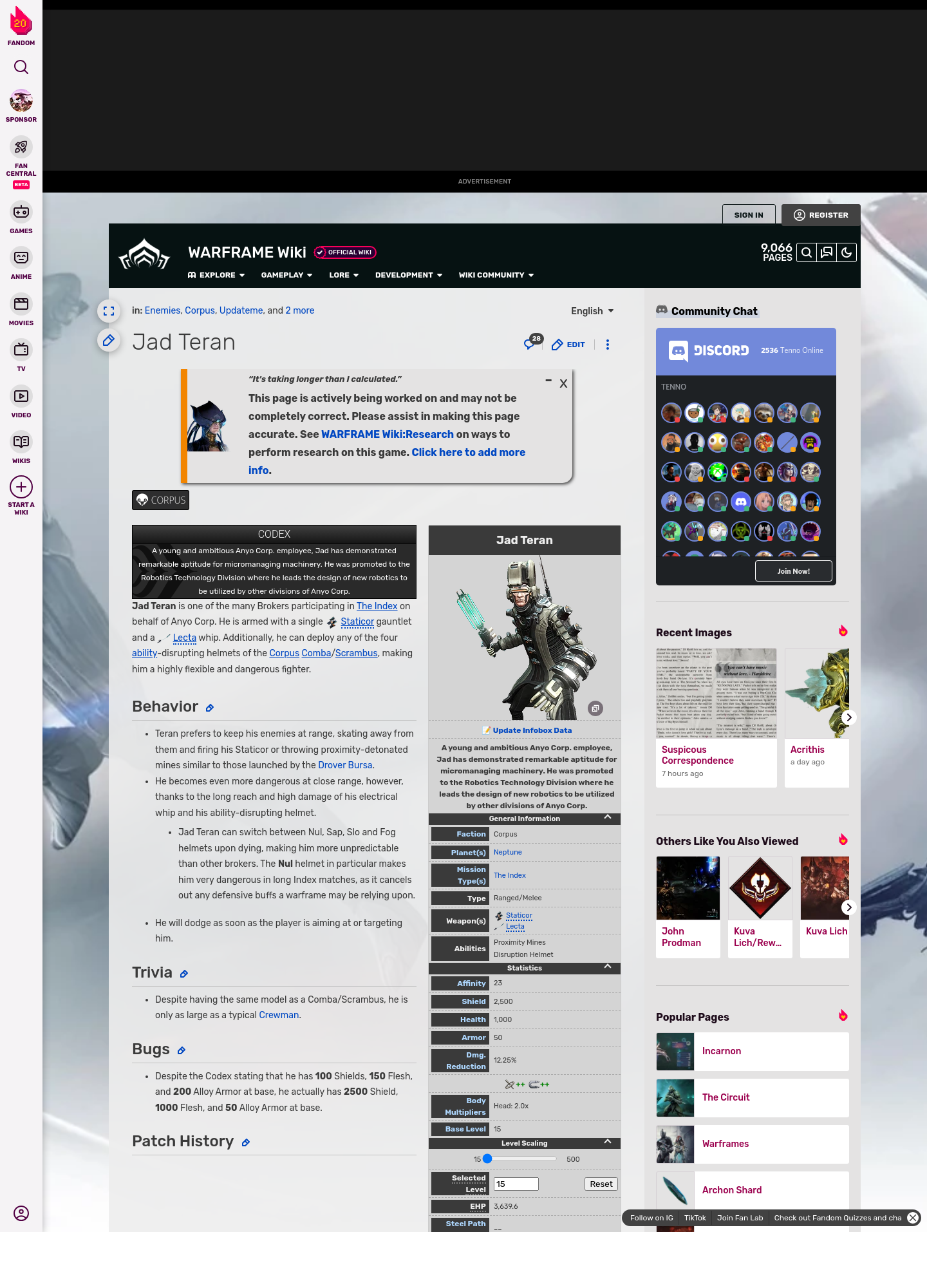
Task: Open the Neptune planet link
Action: coord(507,852)
